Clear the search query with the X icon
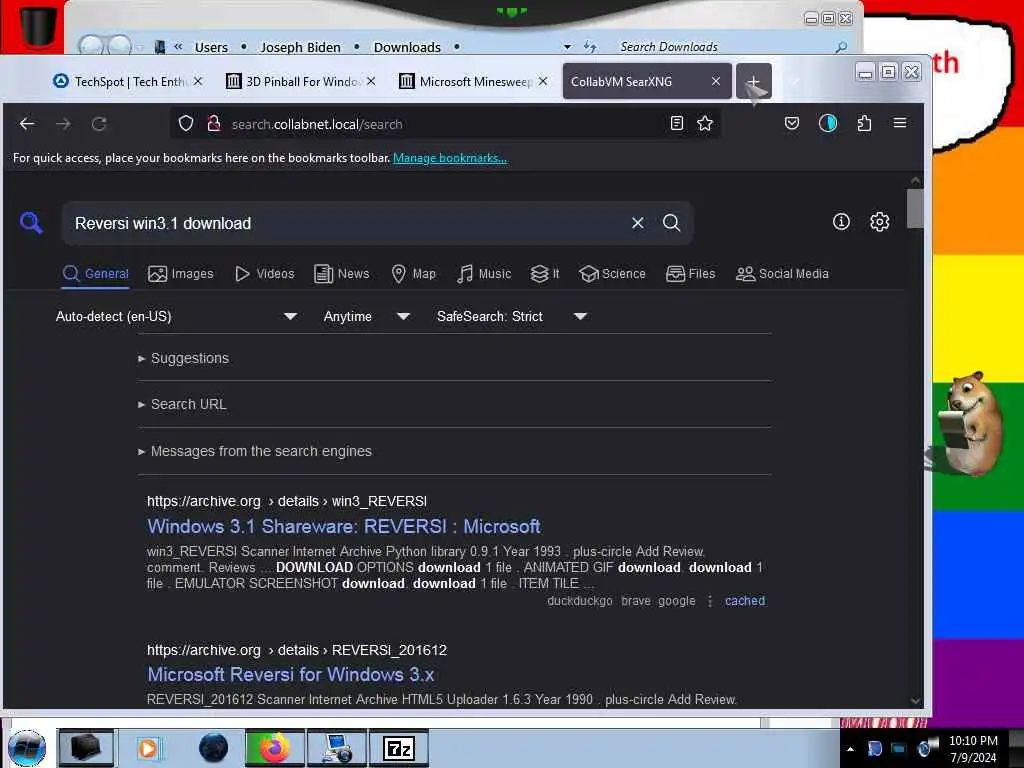 638,223
